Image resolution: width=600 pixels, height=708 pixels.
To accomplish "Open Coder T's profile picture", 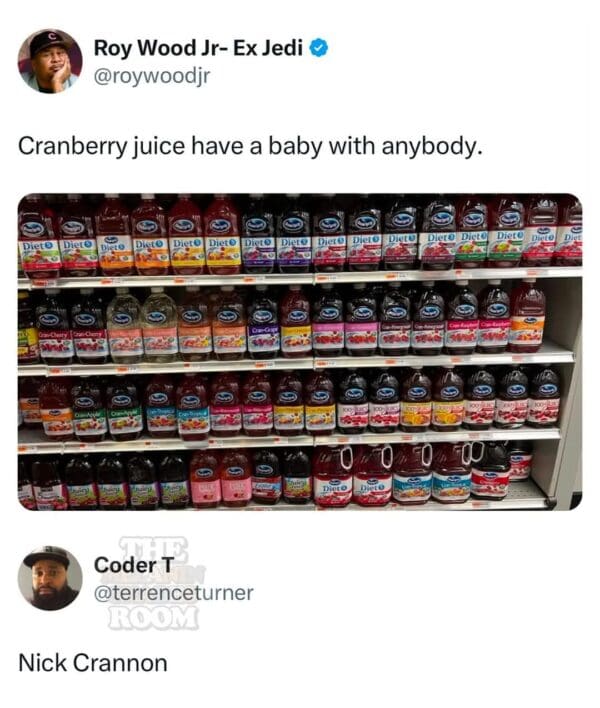I will [x=50, y=578].
